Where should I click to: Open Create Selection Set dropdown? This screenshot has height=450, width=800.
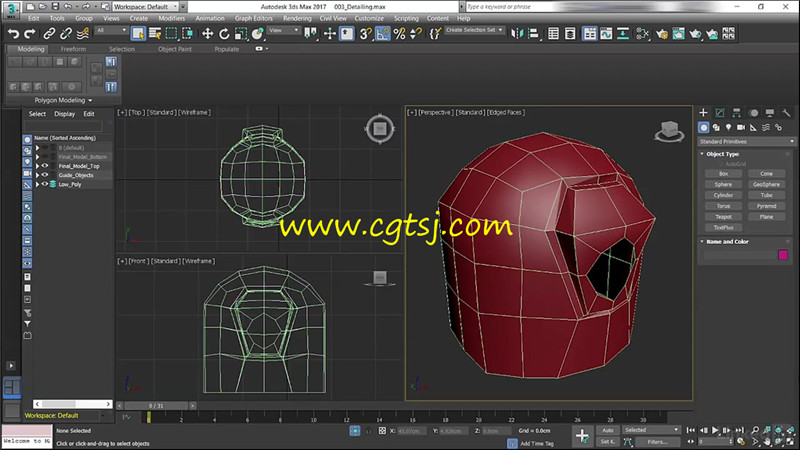[x=474, y=30]
